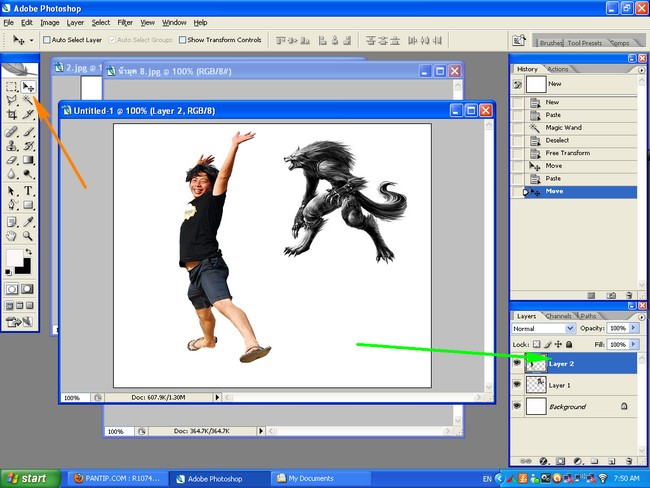Select the Brush tool

click(28, 132)
